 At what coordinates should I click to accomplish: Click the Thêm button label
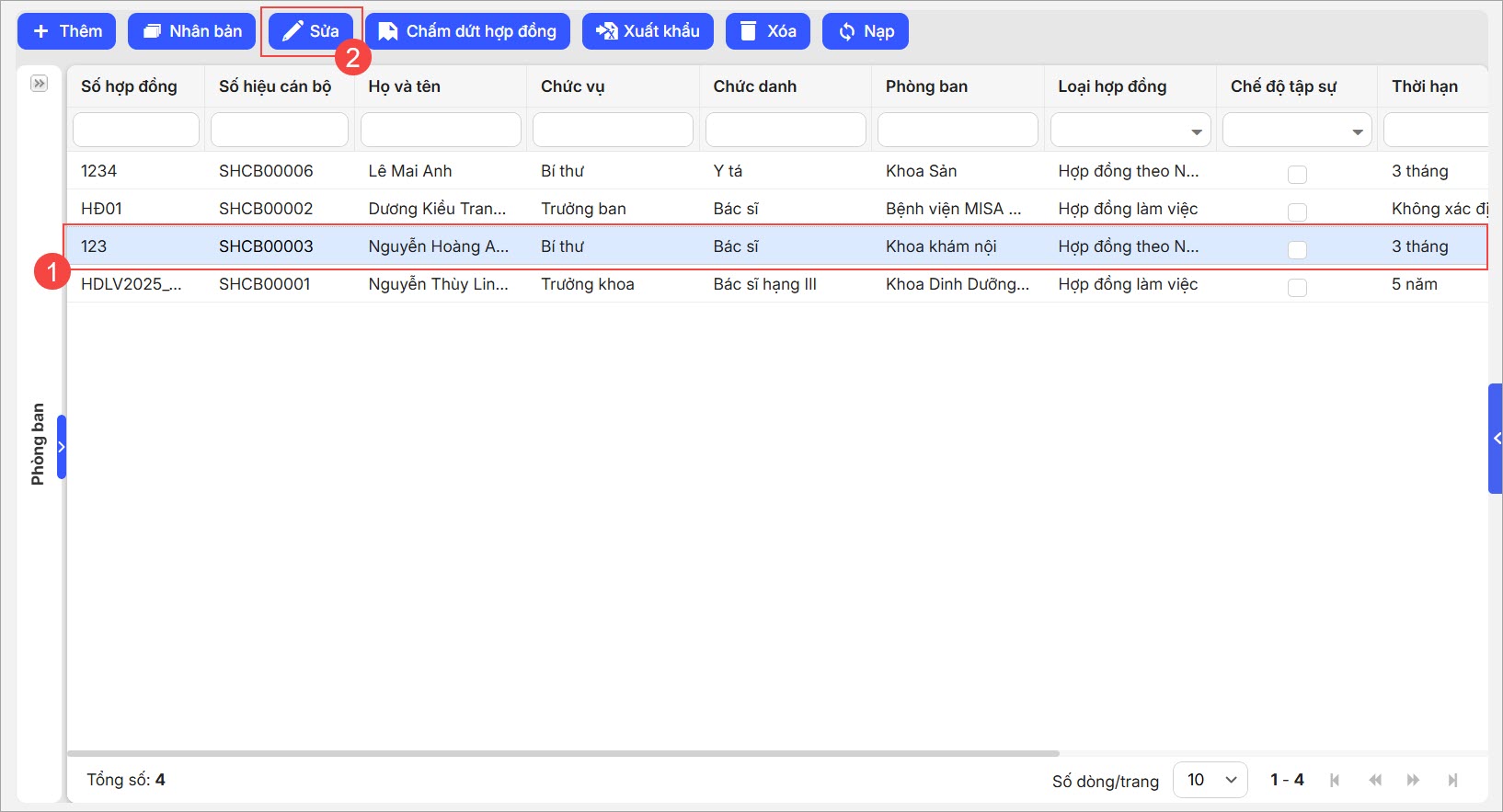click(x=81, y=31)
